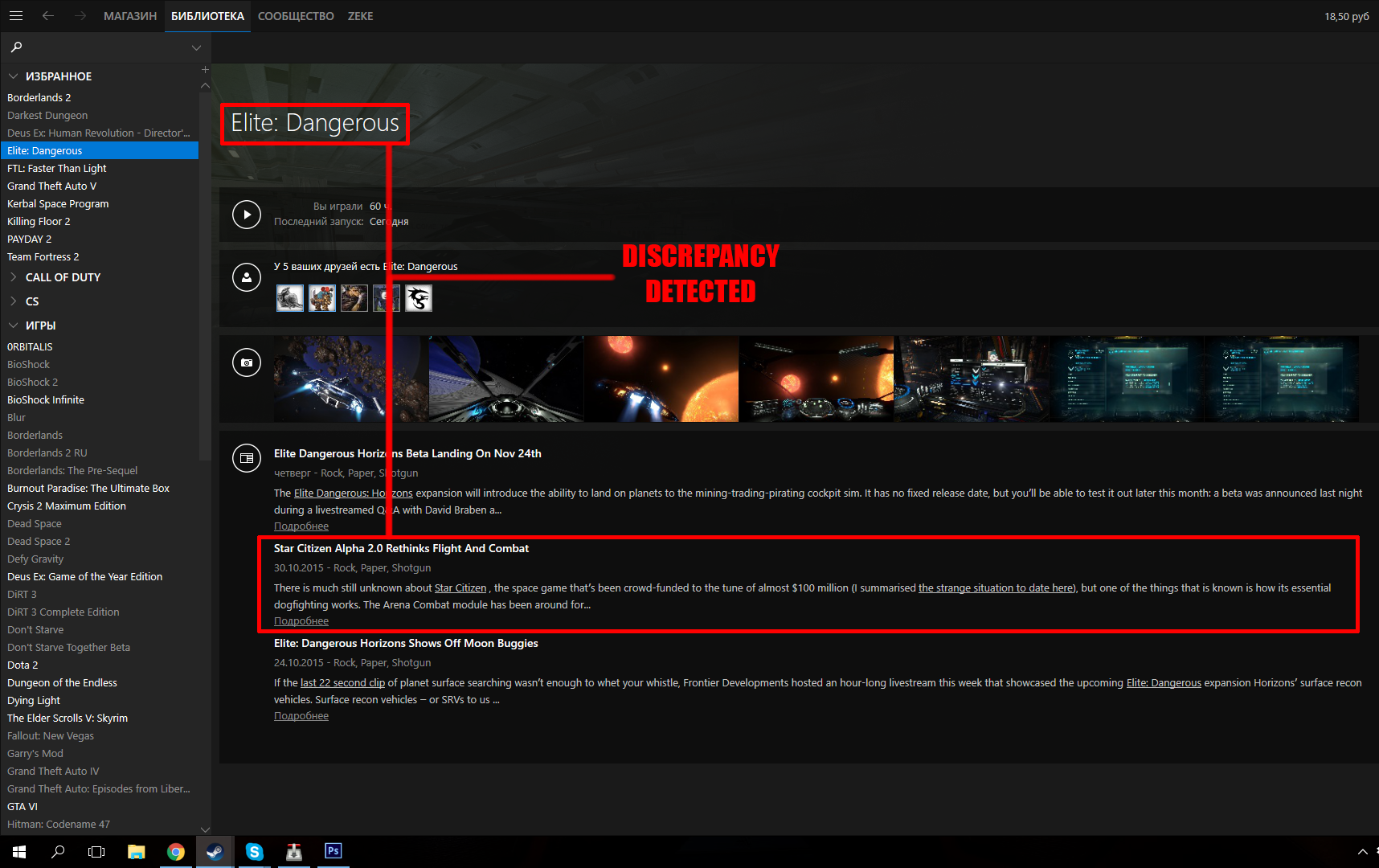Viewport: 1379px width, 868px height.
Task: Open the third friend's avatar
Action: click(354, 298)
